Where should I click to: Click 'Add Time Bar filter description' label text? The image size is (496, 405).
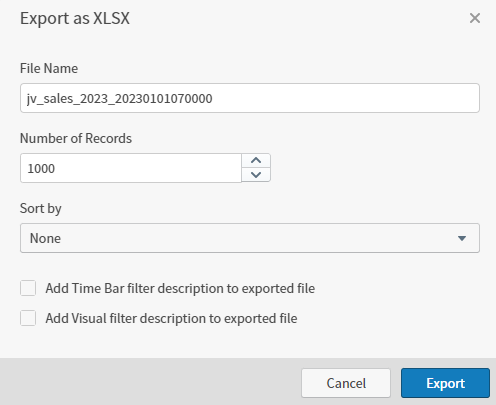[x=180, y=288]
